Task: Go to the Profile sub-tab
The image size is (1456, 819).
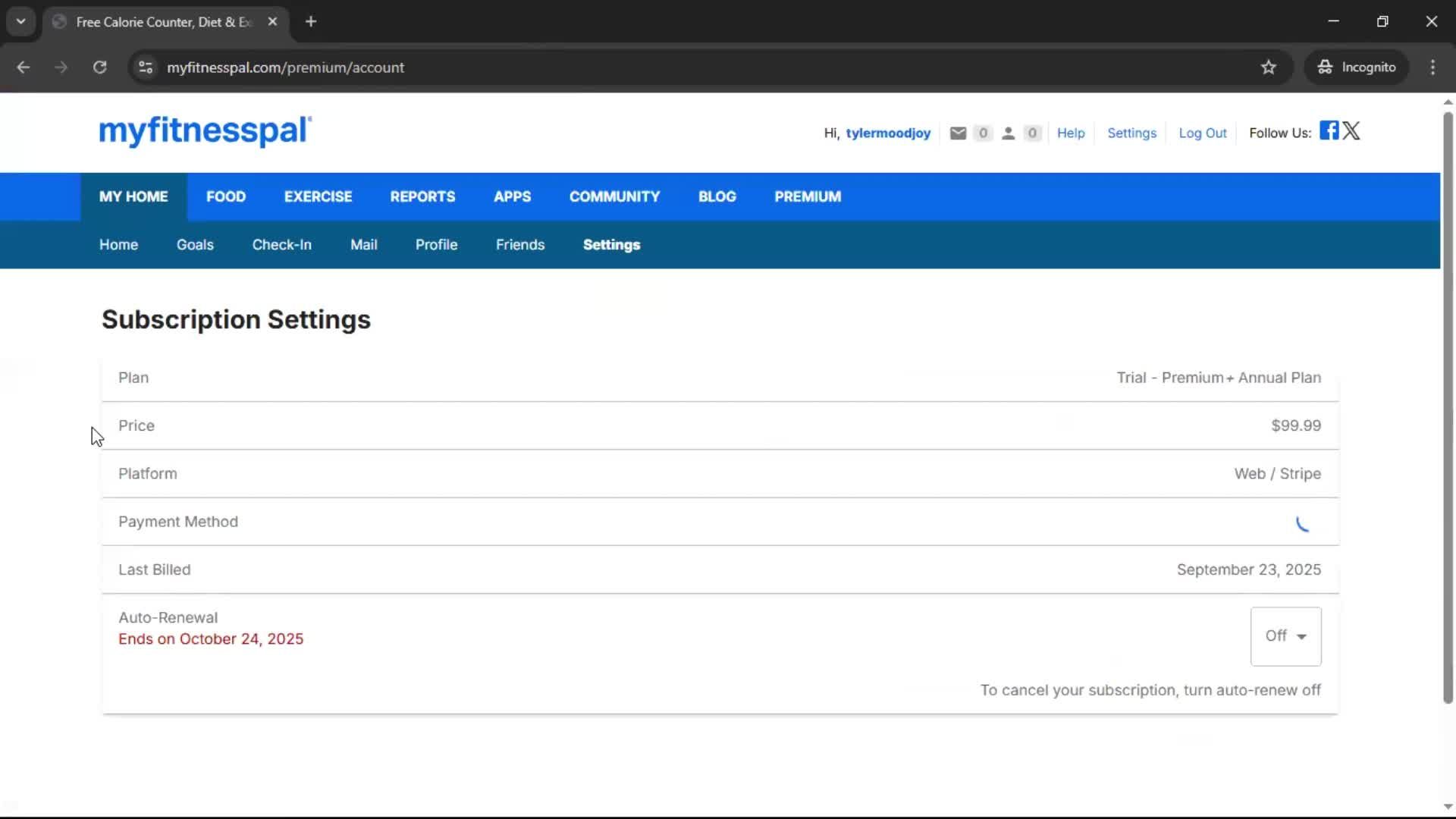Action: tap(436, 245)
